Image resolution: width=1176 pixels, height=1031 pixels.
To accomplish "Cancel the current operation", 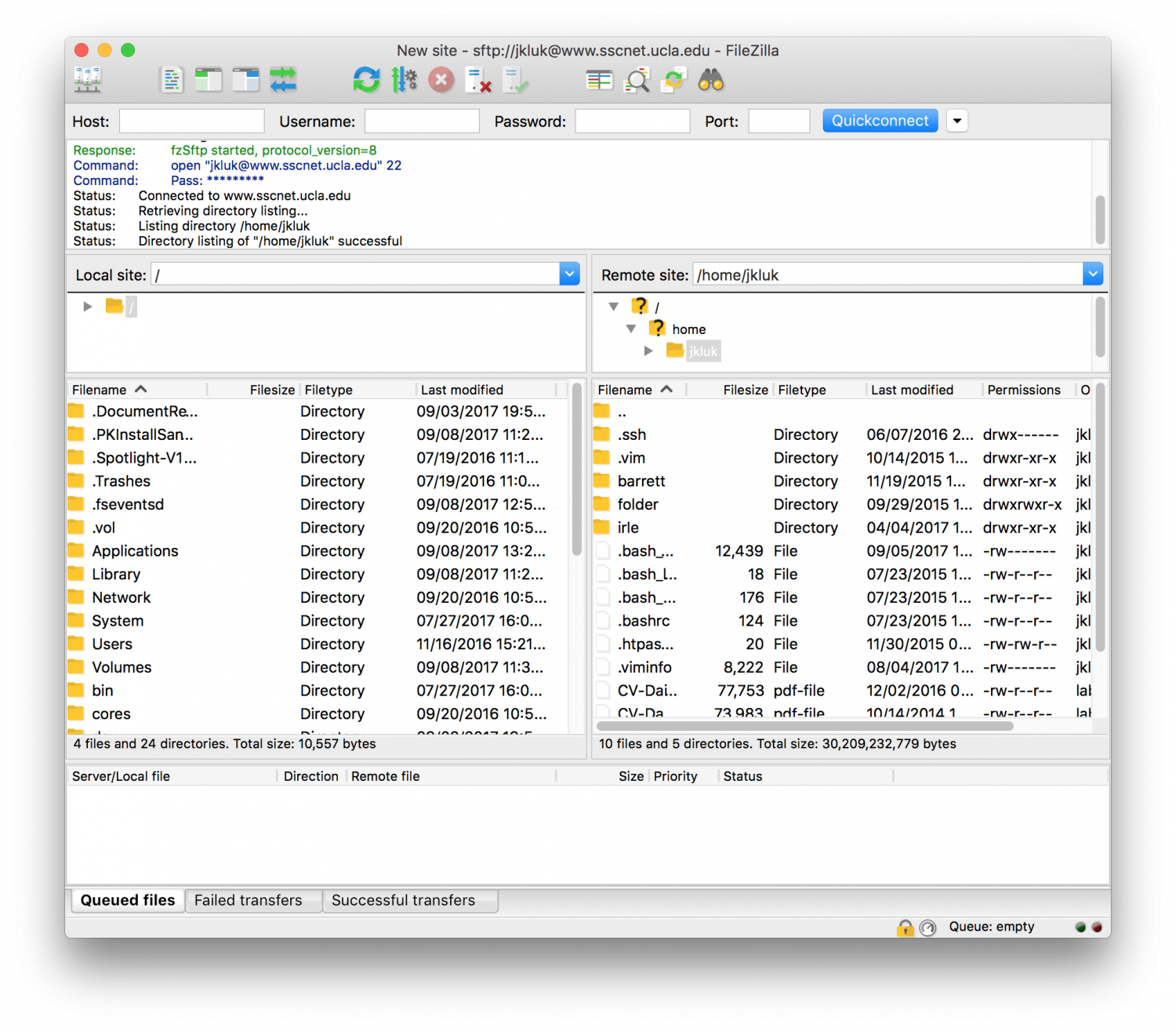I will click(x=441, y=79).
